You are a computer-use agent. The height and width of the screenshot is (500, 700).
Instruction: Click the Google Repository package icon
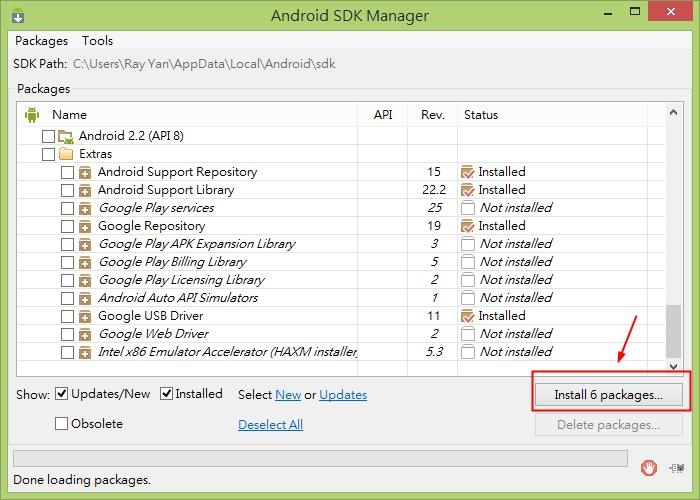click(85, 226)
